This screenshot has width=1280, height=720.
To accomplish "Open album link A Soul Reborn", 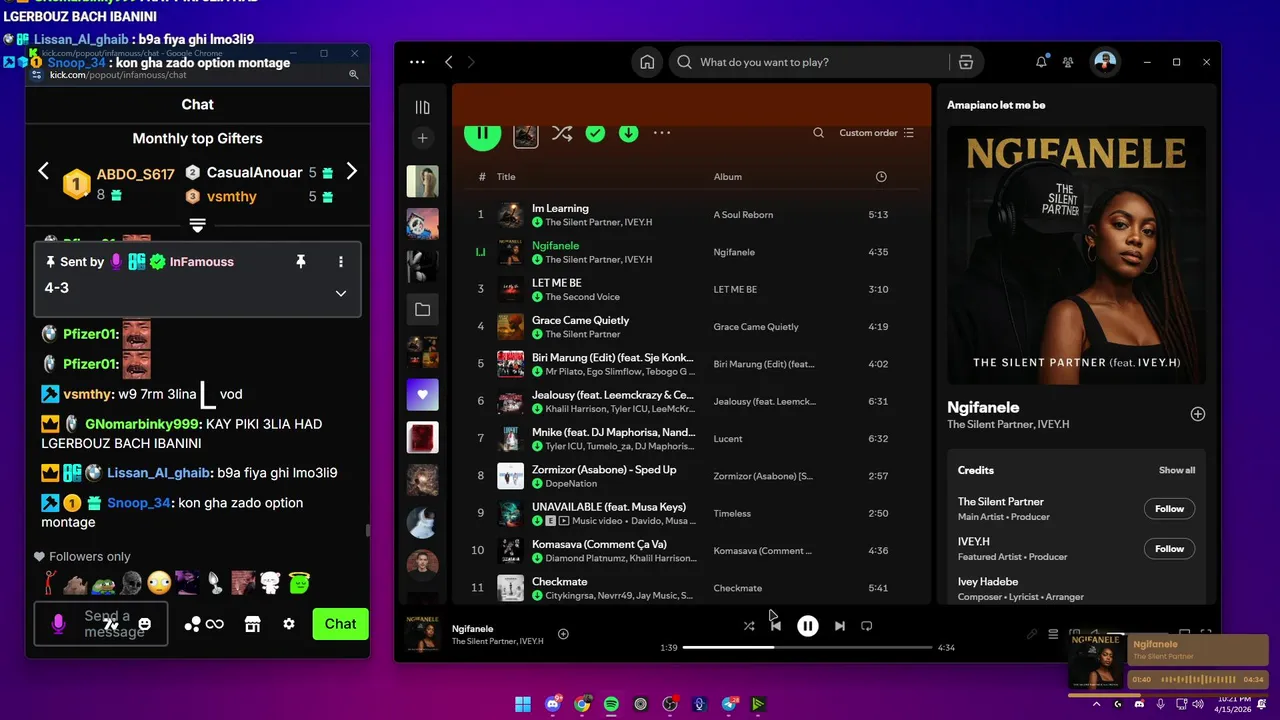I will point(743,215).
